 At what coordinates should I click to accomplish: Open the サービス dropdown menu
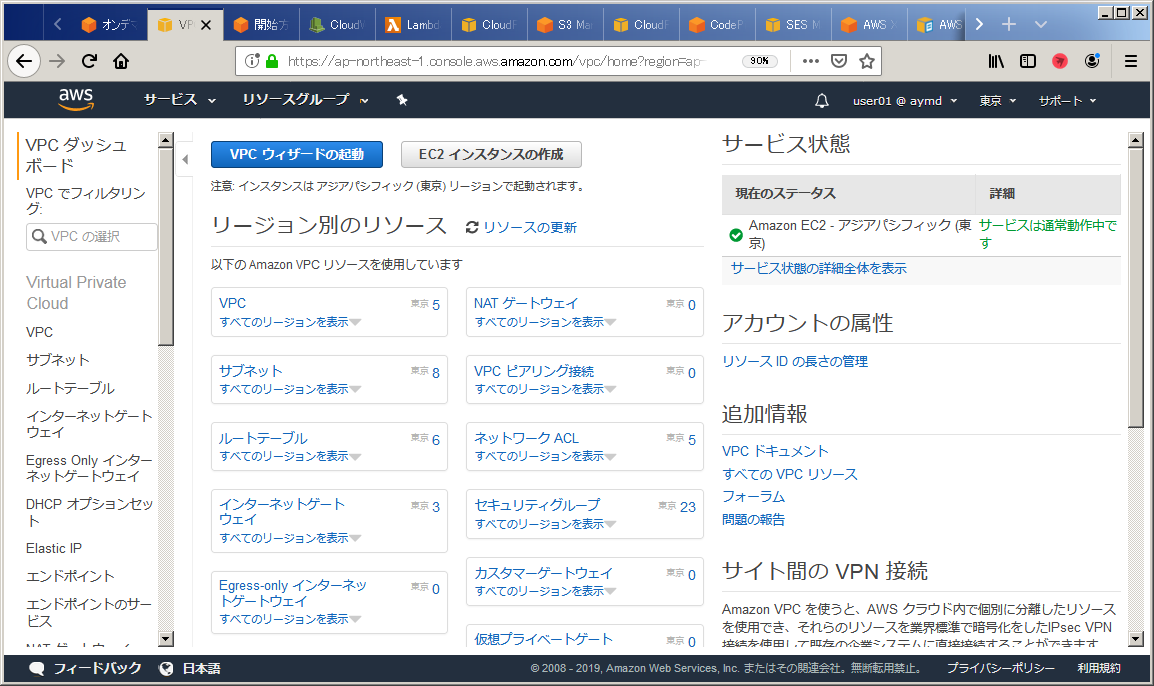(180, 99)
